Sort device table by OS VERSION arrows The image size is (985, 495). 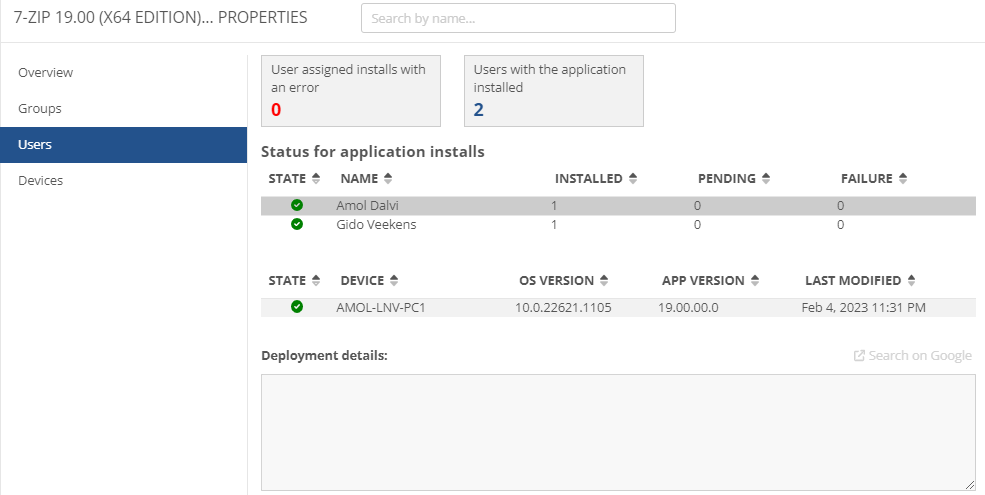click(604, 280)
